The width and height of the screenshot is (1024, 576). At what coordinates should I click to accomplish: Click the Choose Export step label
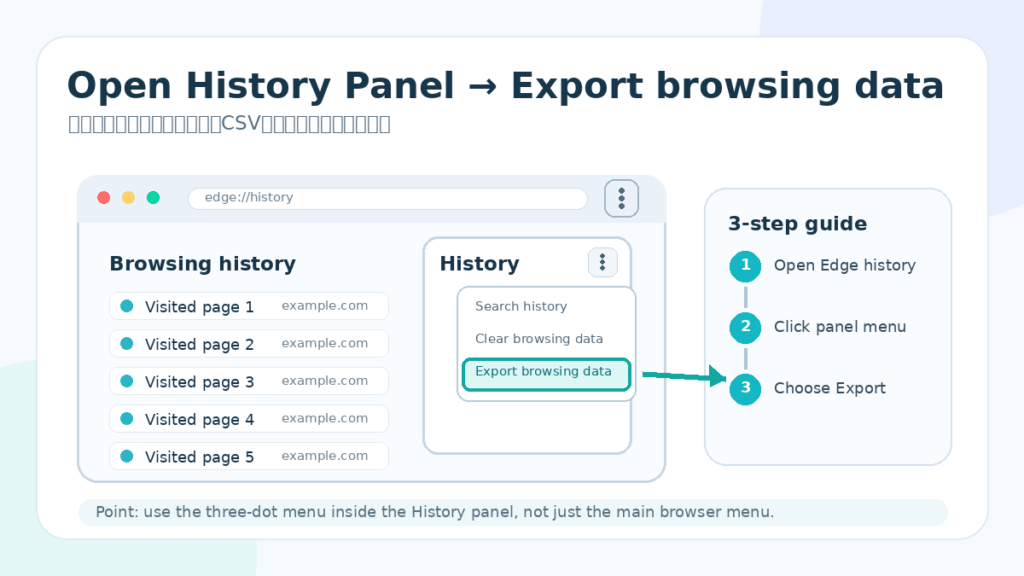click(829, 389)
